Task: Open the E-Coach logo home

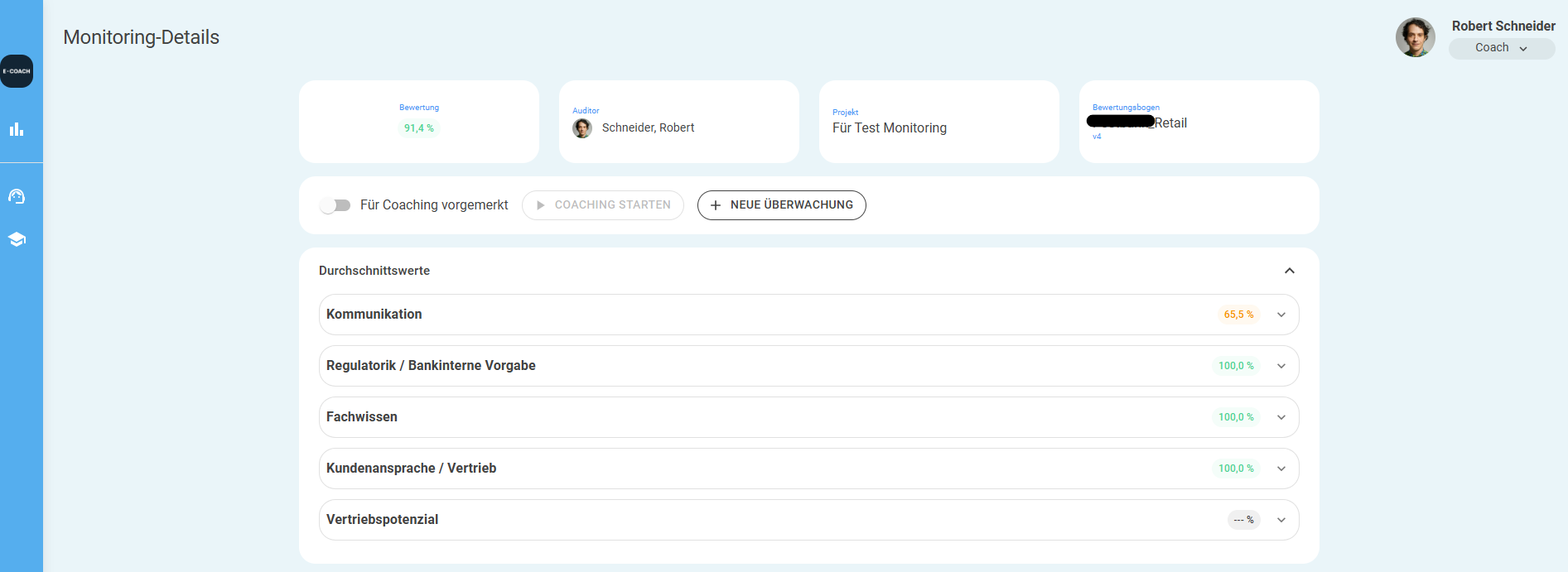Action: click(17, 71)
